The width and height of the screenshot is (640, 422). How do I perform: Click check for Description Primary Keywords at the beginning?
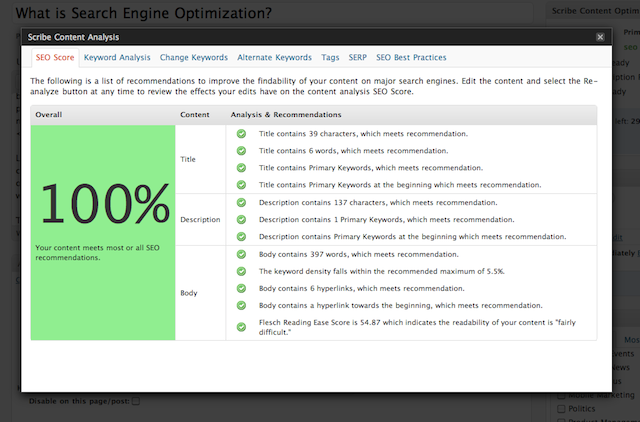(x=241, y=237)
